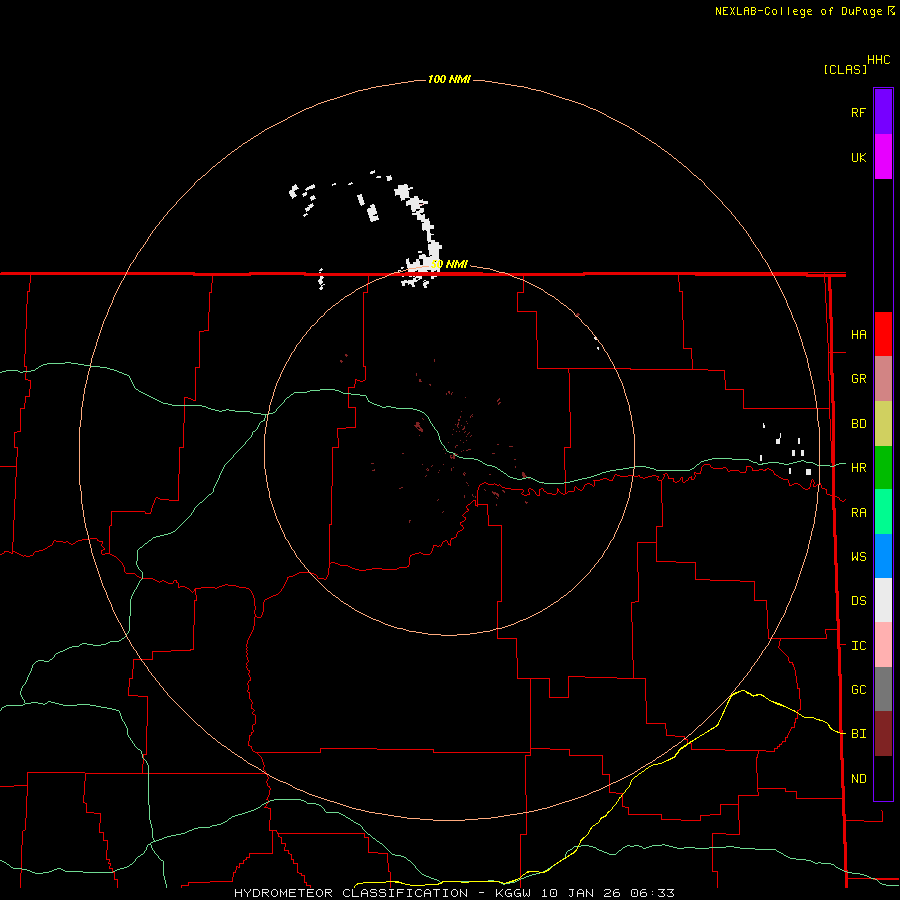Click the red HA color swatch

pyautogui.click(x=883, y=334)
